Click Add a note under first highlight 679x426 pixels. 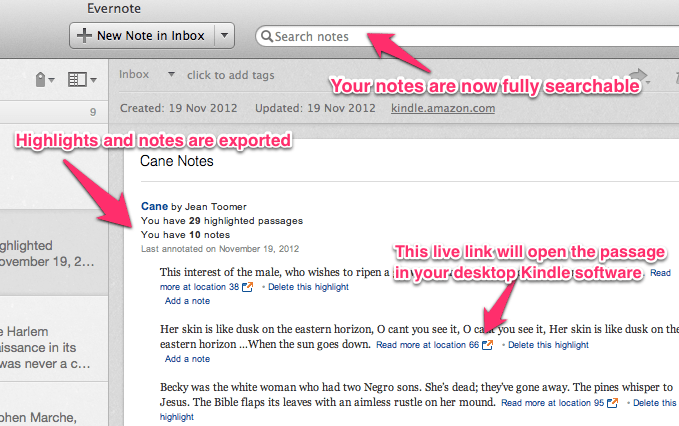tap(187, 301)
